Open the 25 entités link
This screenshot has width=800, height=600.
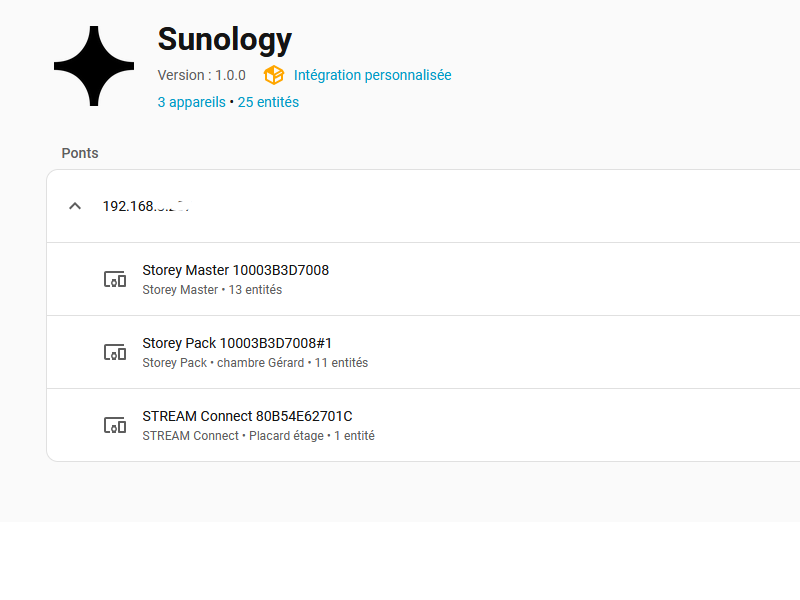coord(268,102)
